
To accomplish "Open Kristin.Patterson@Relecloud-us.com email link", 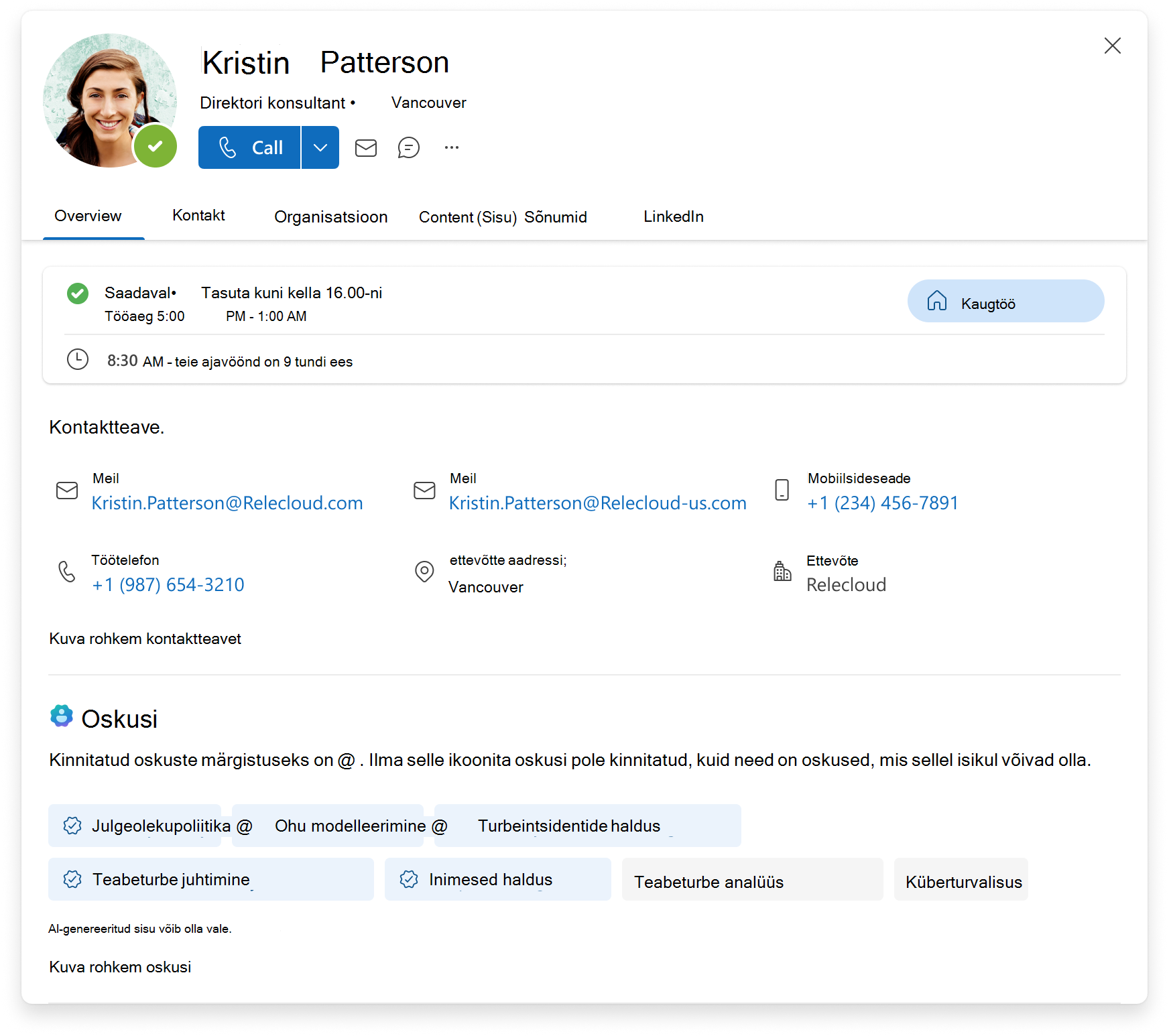I will pos(598,503).
